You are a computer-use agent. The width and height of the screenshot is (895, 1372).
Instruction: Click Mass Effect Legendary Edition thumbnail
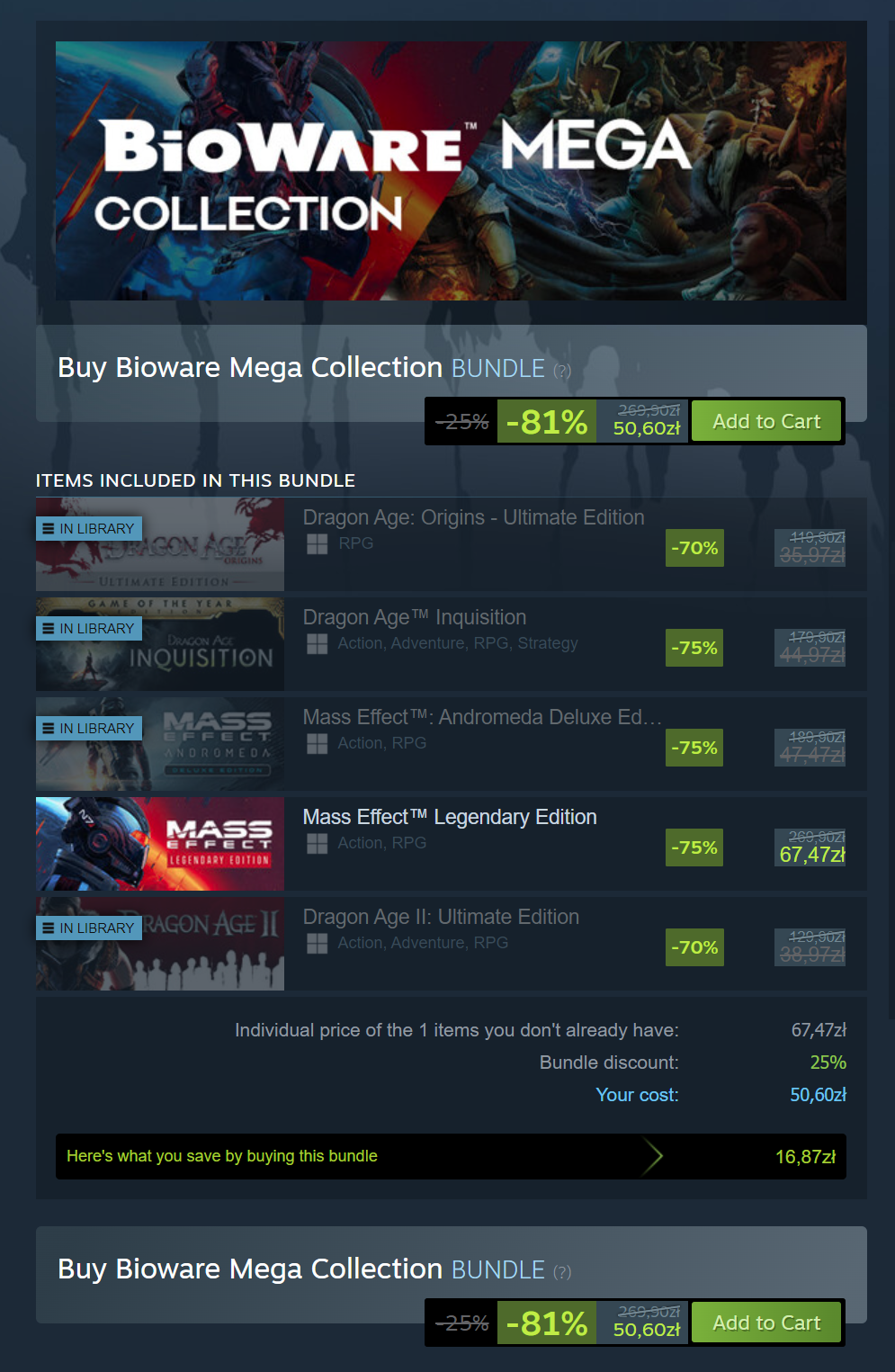(160, 844)
